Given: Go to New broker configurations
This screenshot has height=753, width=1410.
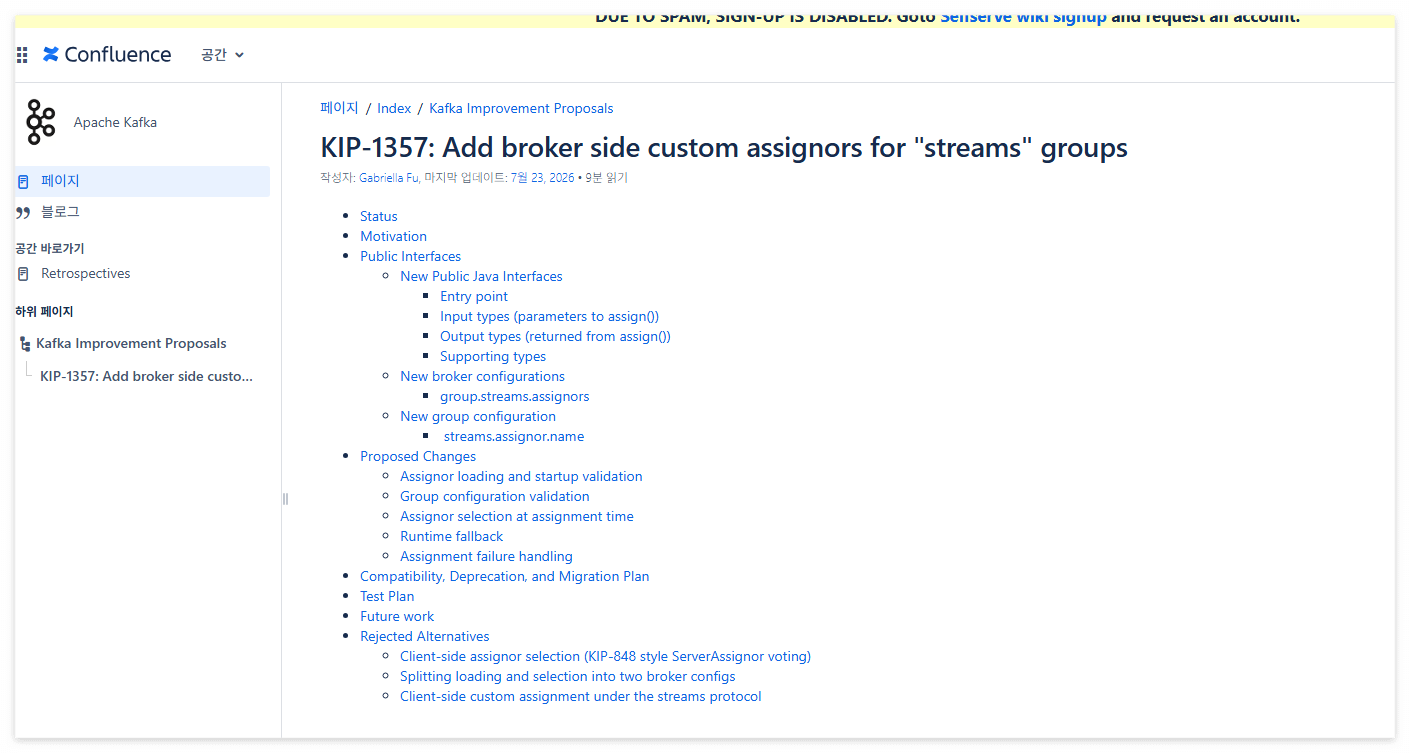Looking at the screenshot, I should click(482, 376).
